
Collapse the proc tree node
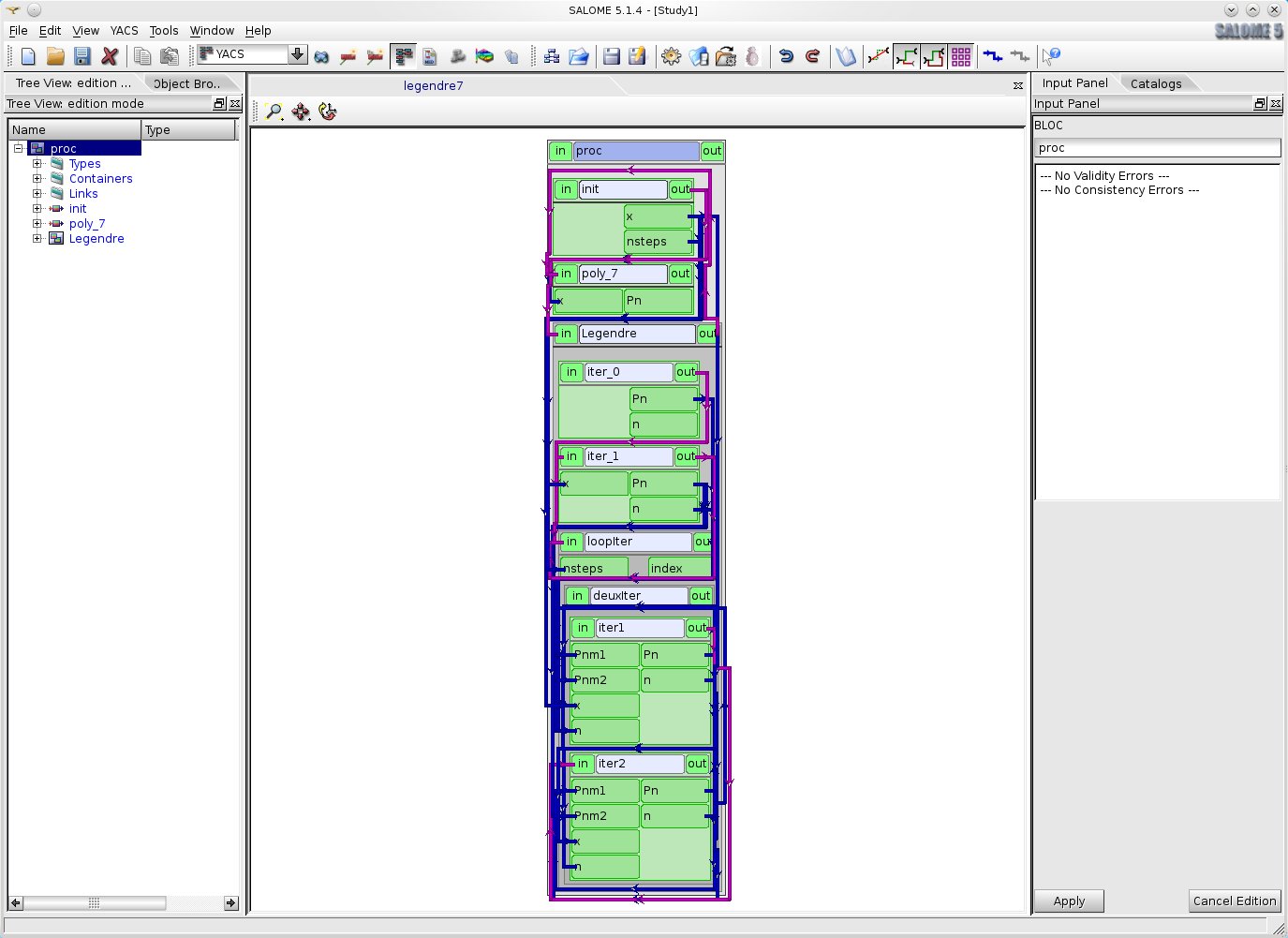[x=18, y=148]
